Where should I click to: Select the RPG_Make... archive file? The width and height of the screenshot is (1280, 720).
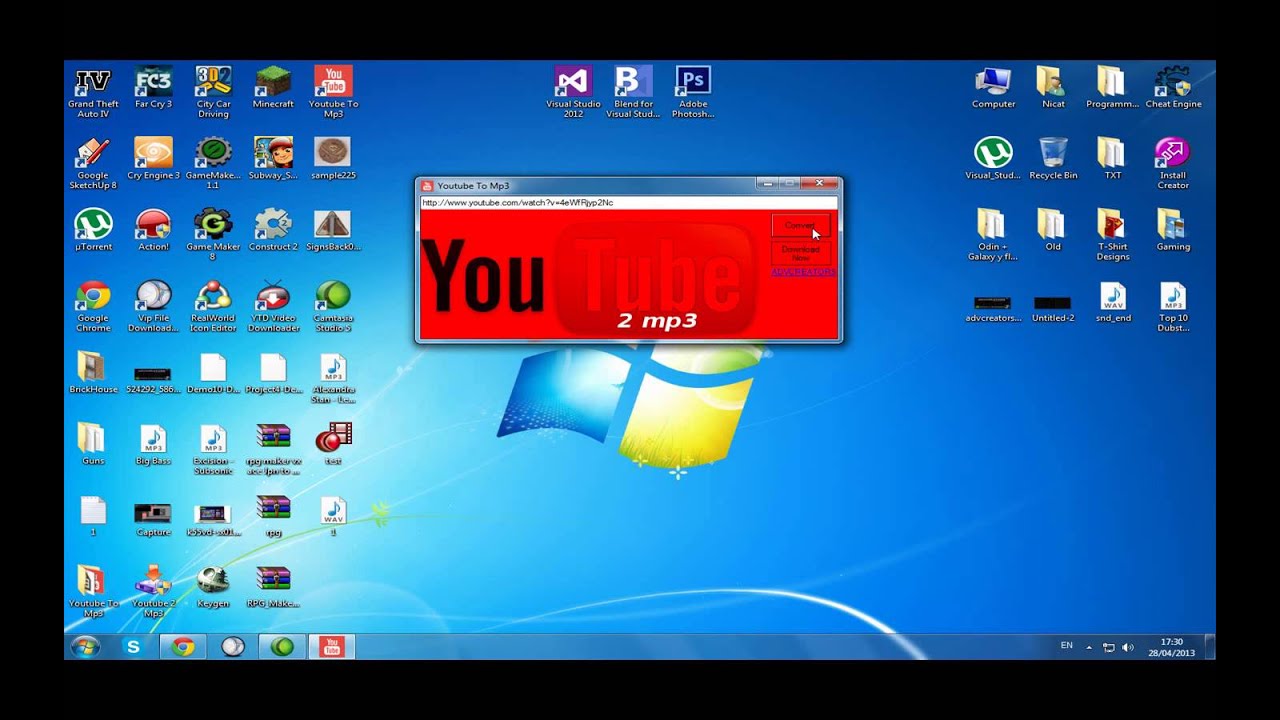(x=273, y=586)
